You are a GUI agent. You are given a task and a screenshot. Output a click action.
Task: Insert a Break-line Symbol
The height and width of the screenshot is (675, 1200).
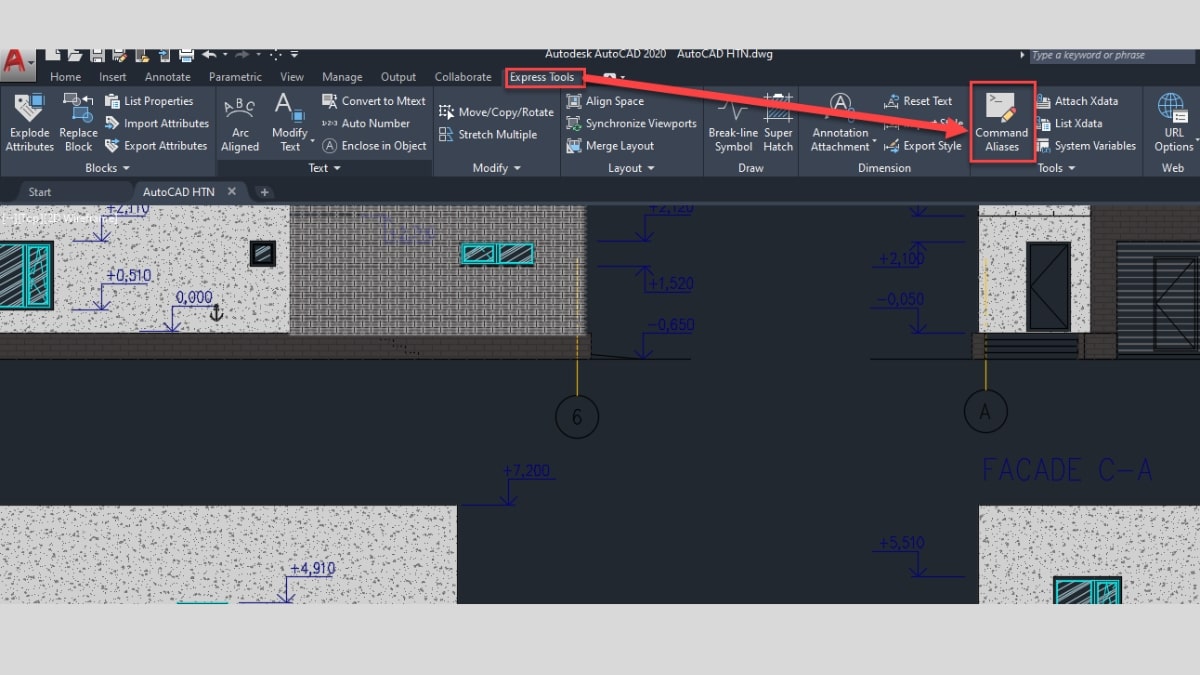click(x=733, y=123)
